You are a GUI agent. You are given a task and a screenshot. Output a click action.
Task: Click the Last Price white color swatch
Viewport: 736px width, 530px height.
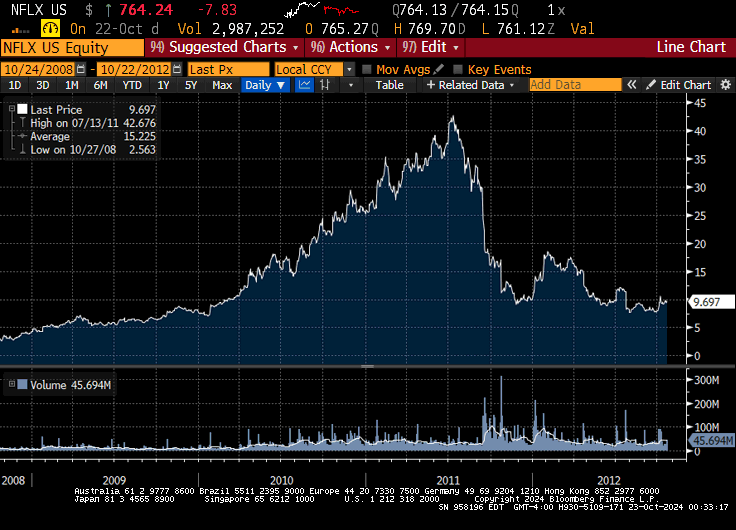[22, 109]
